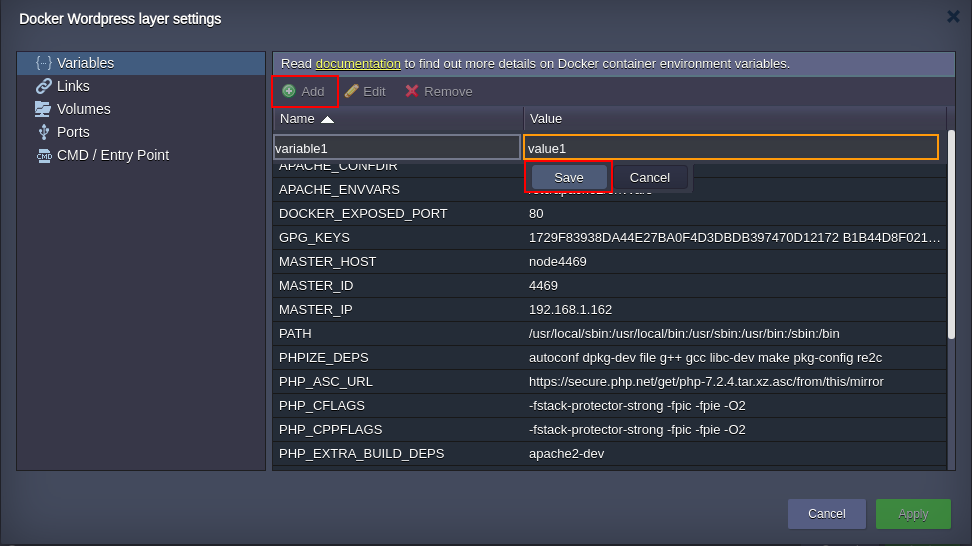Click the PHP_CPPFLAGS -fstack-protector-strong value
The image size is (972, 546).
637,430
